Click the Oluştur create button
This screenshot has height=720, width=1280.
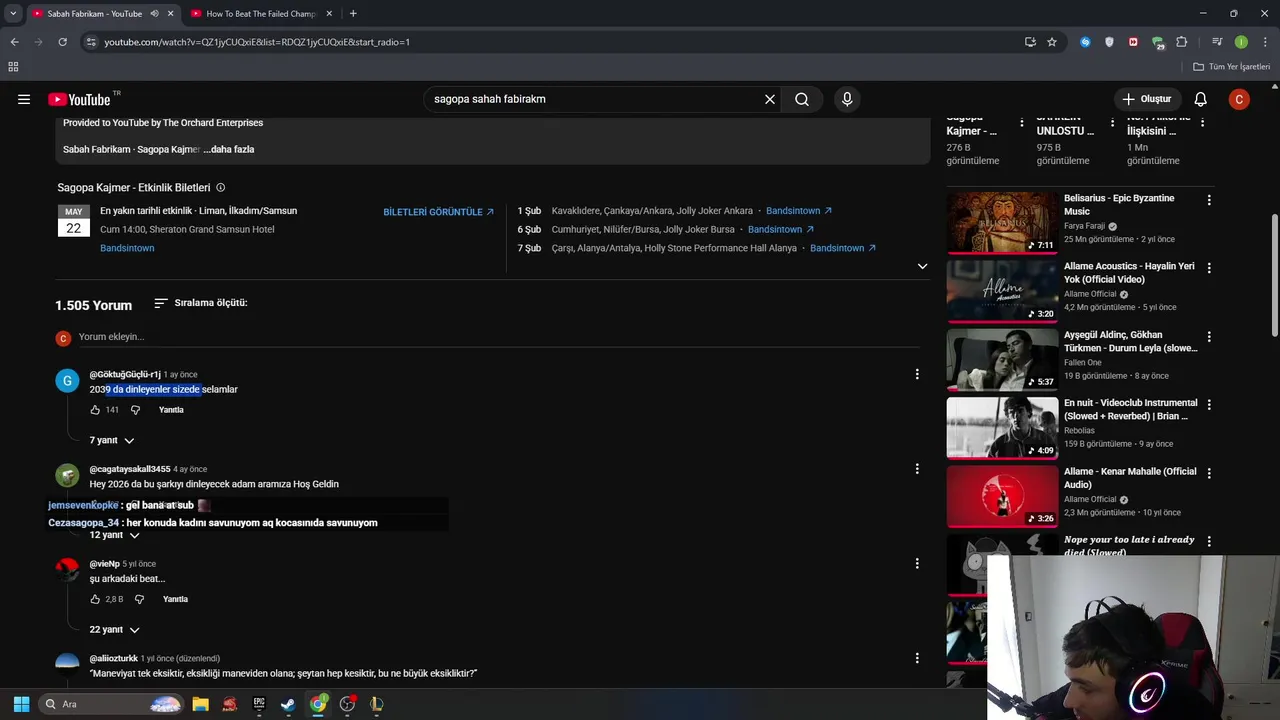(x=1146, y=99)
